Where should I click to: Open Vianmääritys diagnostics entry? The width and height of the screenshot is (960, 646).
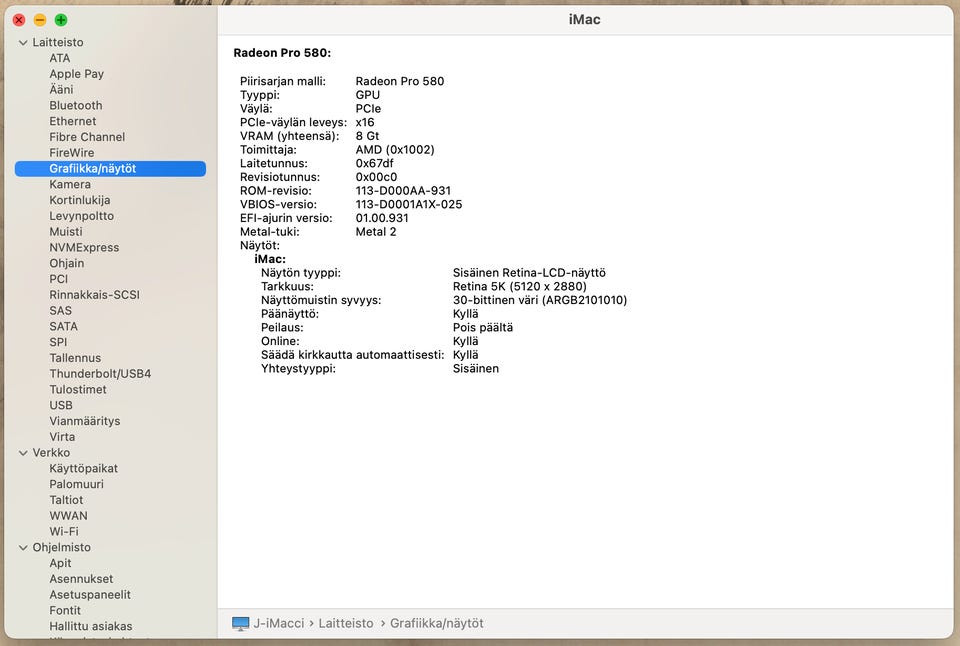pyautogui.click(x=84, y=421)
